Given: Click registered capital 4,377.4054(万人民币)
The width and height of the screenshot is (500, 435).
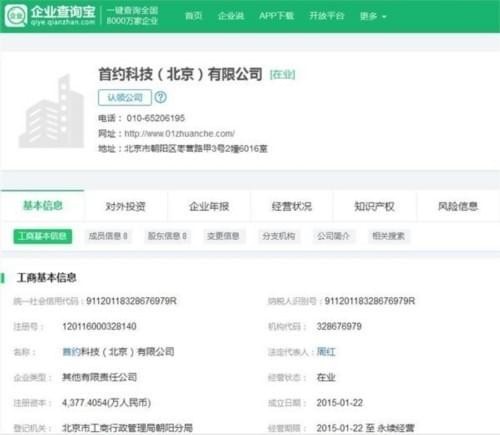Looking at the screenshot, I should (107, 403).
